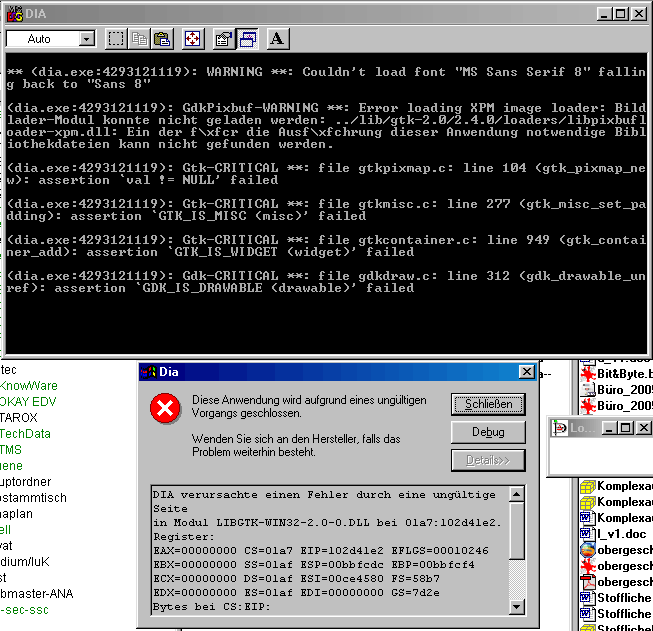
Task: Close the Dia error dialog with X
Action: (x=526, y=372)
